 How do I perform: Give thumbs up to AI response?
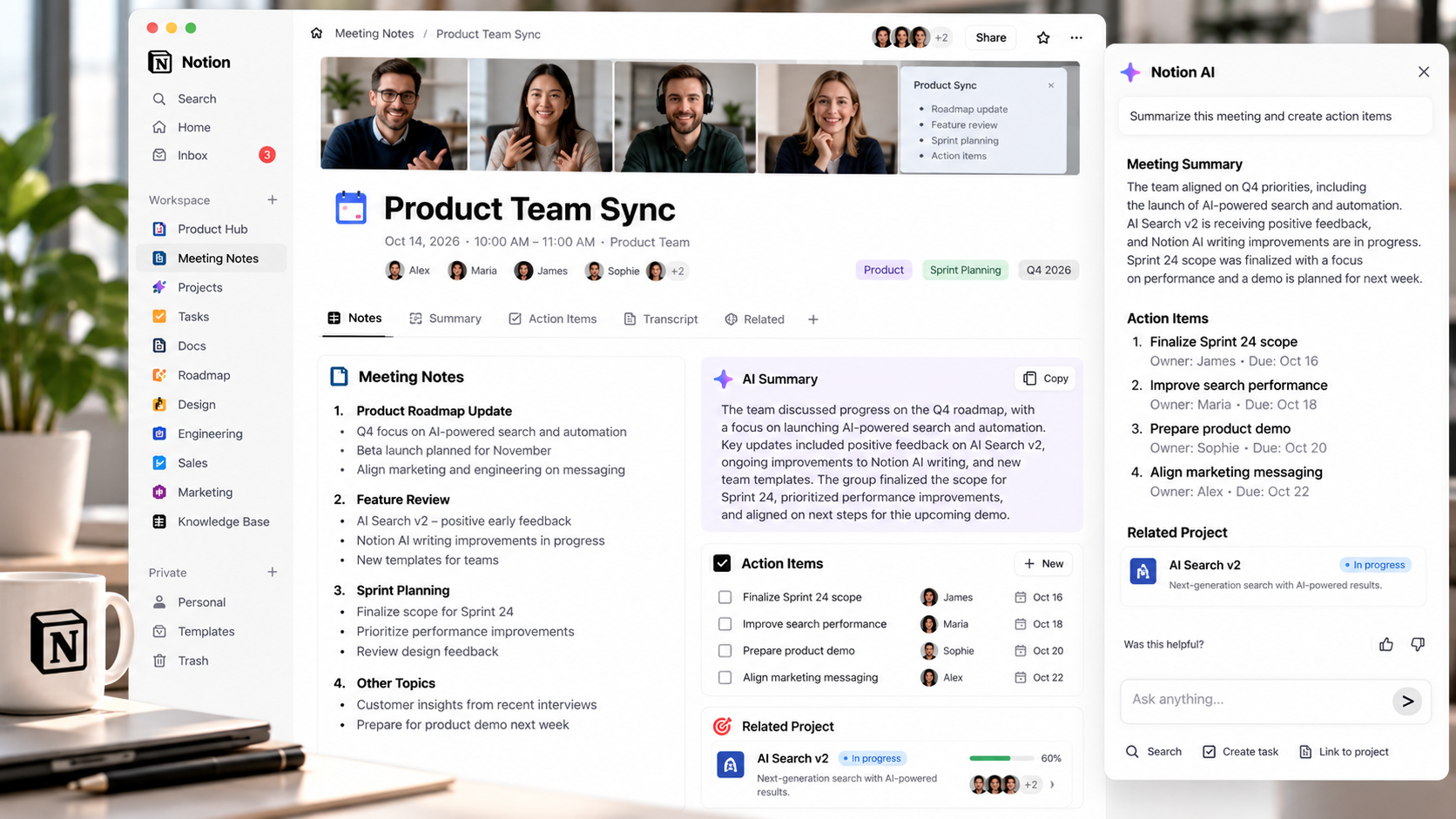click(1386, 644)
